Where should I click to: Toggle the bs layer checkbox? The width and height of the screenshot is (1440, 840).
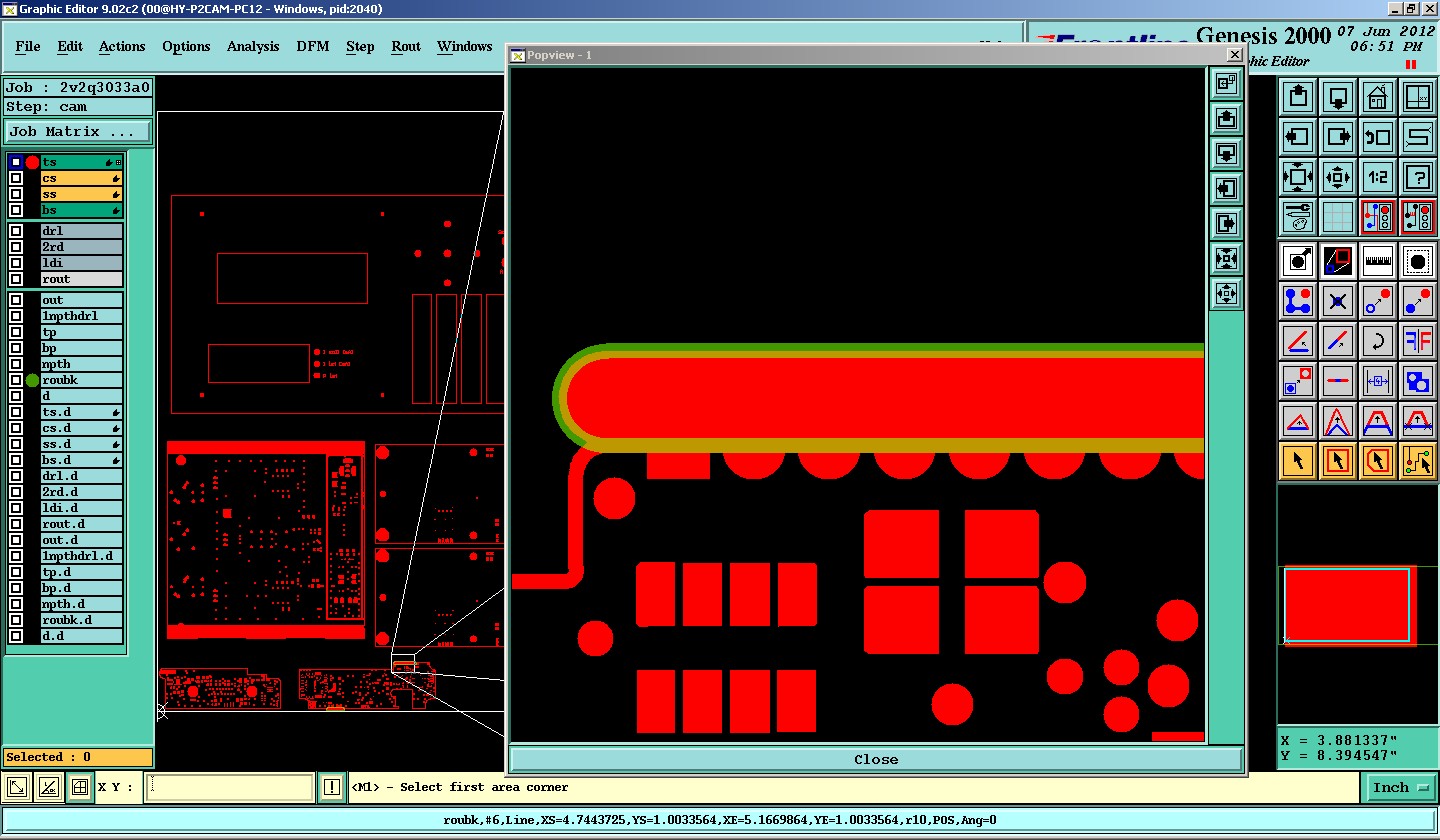(16, 210)
